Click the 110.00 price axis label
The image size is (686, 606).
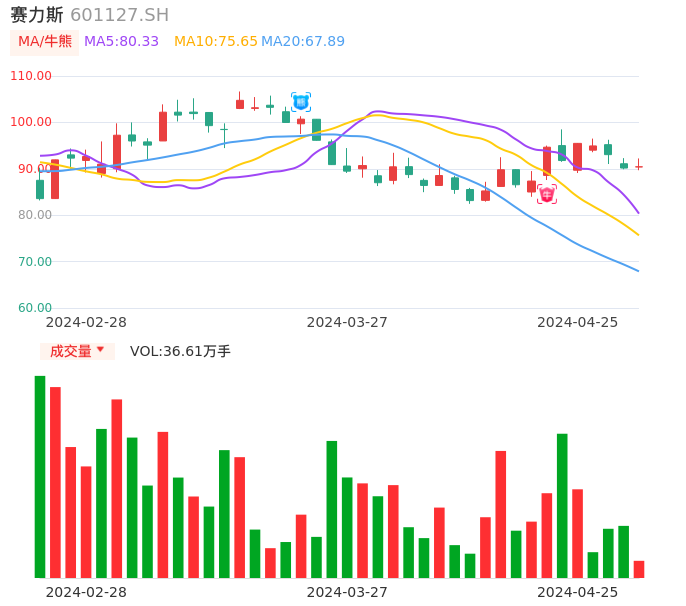pyautogui.click(x=31, y=76)
